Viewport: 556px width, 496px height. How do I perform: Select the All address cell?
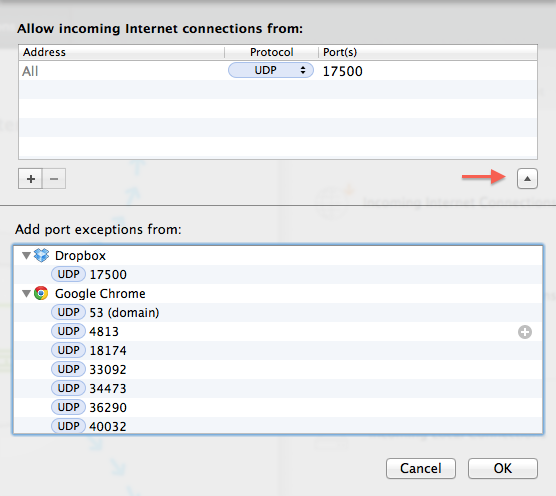122,71
